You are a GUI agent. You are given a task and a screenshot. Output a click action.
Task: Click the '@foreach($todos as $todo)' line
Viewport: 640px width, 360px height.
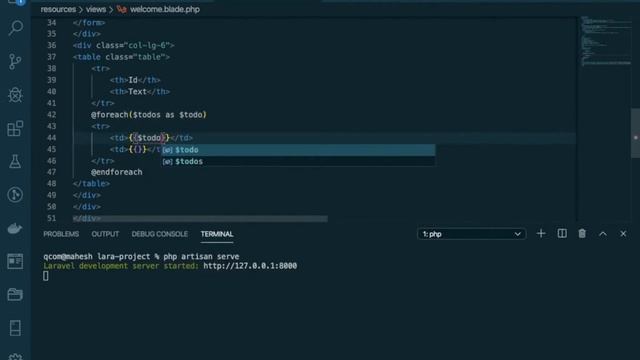149,115
